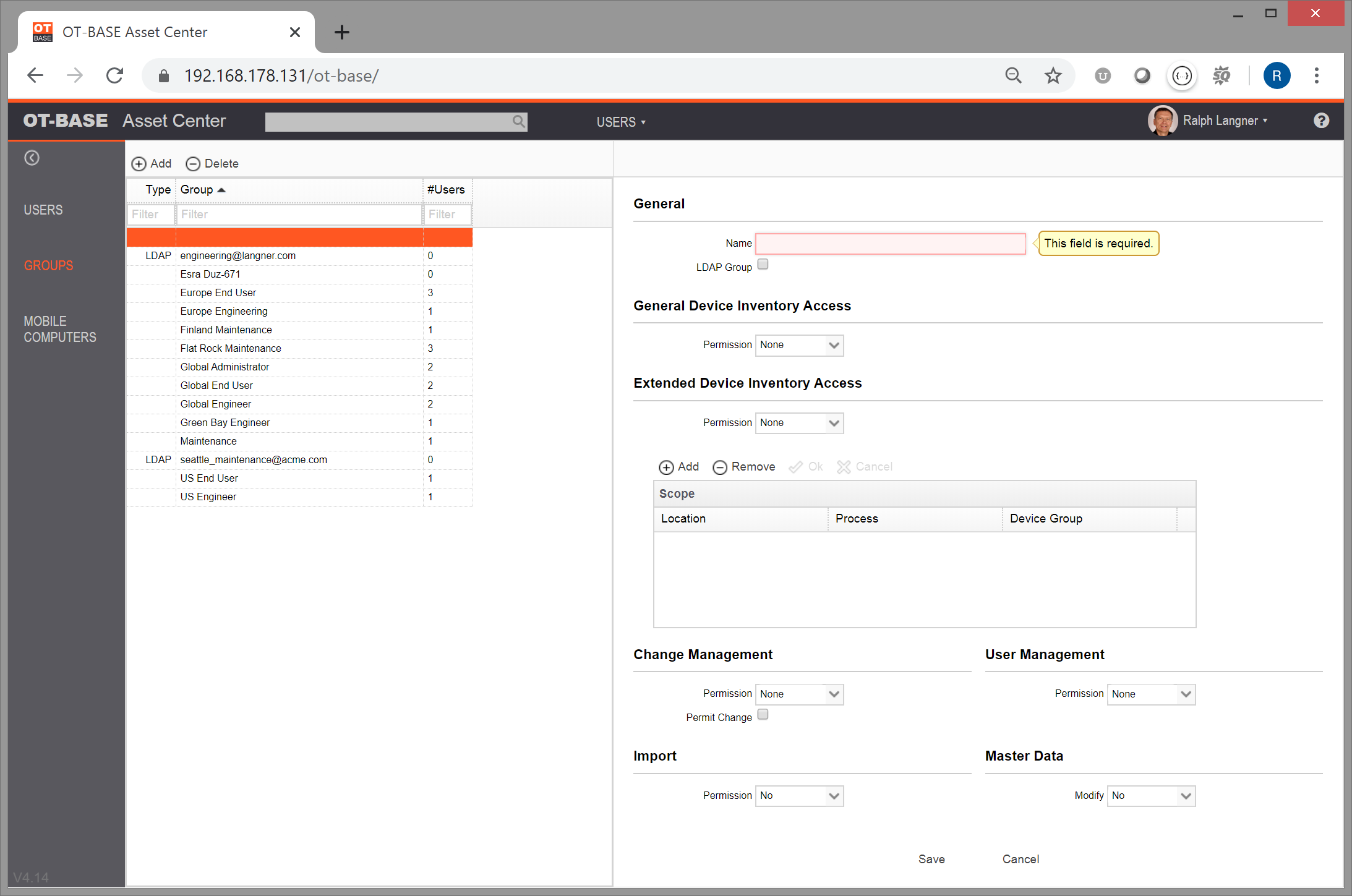1352x896 pixels.
Task: Tick the Permit Change checkbox
Action: tap(763, 715)
